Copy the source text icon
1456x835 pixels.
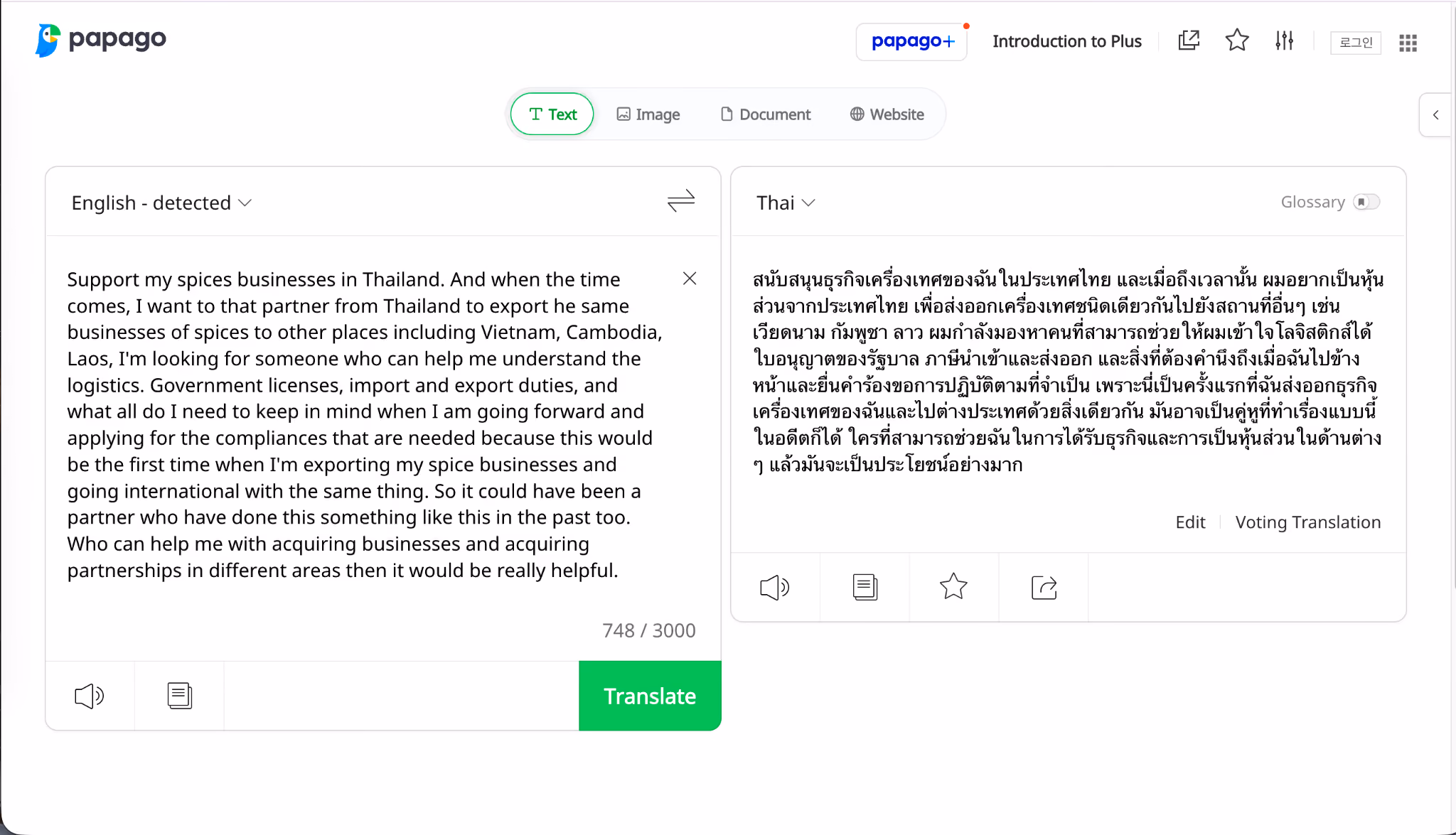[x=179, y=696]
